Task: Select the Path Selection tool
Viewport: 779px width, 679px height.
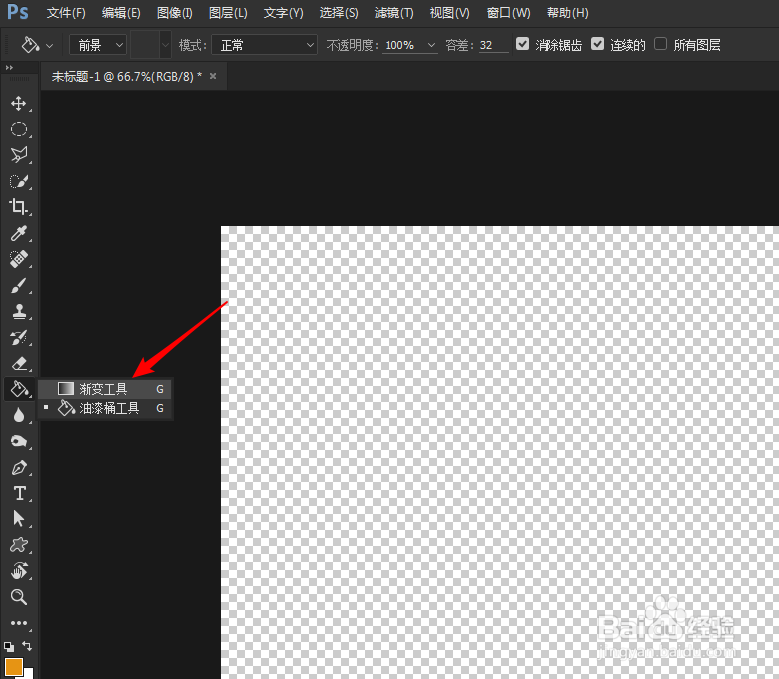Action: click(19, 519)
